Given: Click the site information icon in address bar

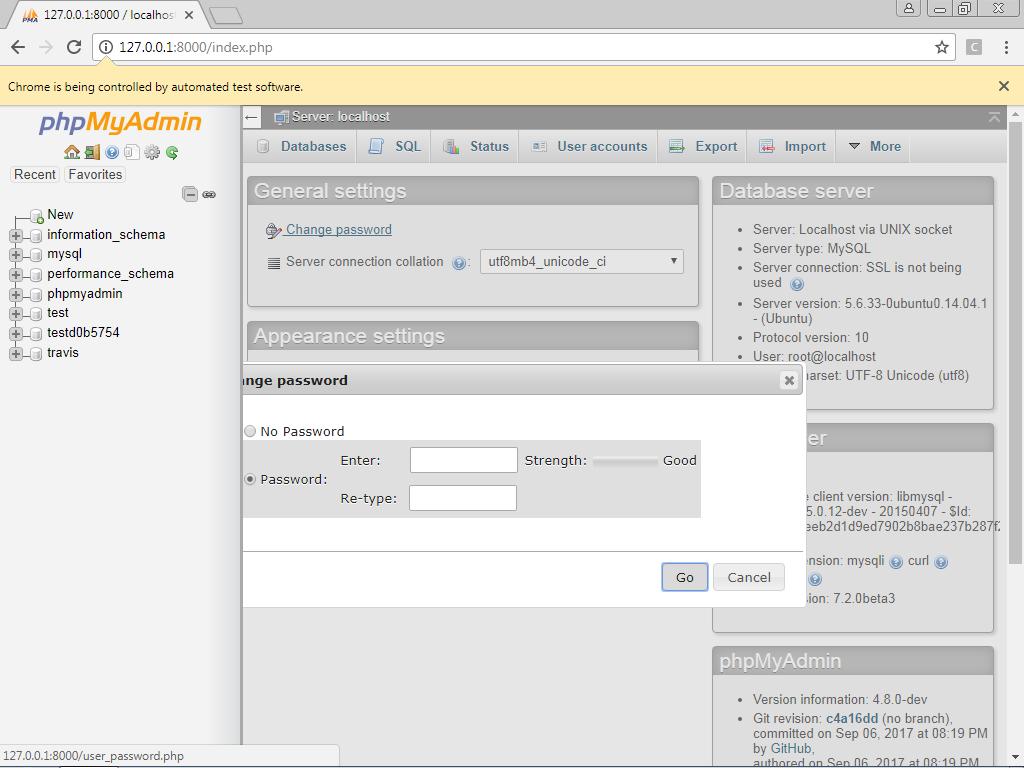Looking at the screenshot, I should point(105,47).
